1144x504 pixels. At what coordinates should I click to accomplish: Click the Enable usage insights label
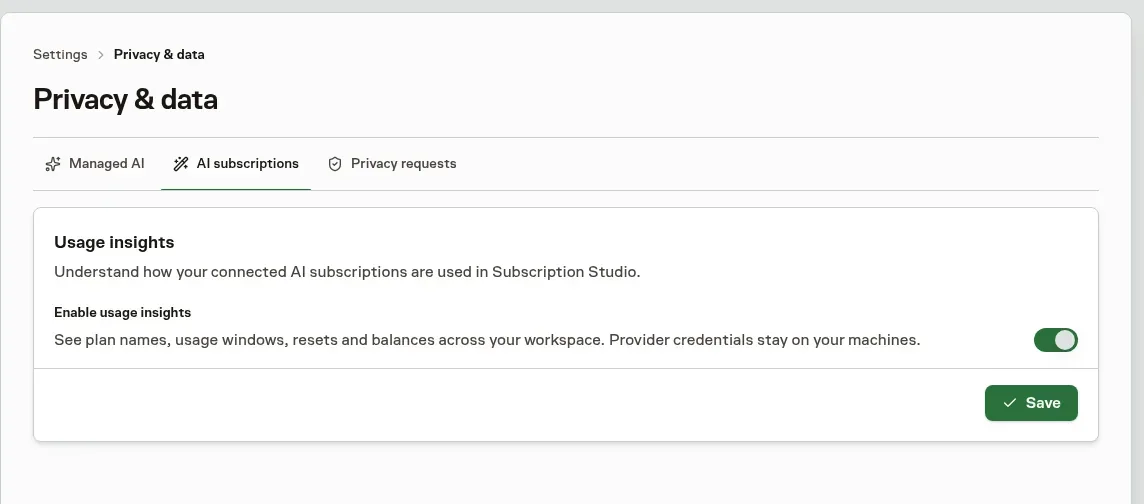click(123, 312)
